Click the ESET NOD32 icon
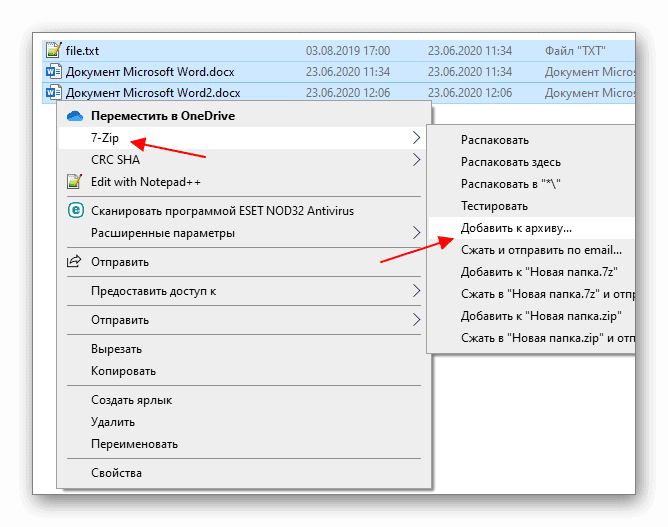The image size is (668, 527). 76,210
